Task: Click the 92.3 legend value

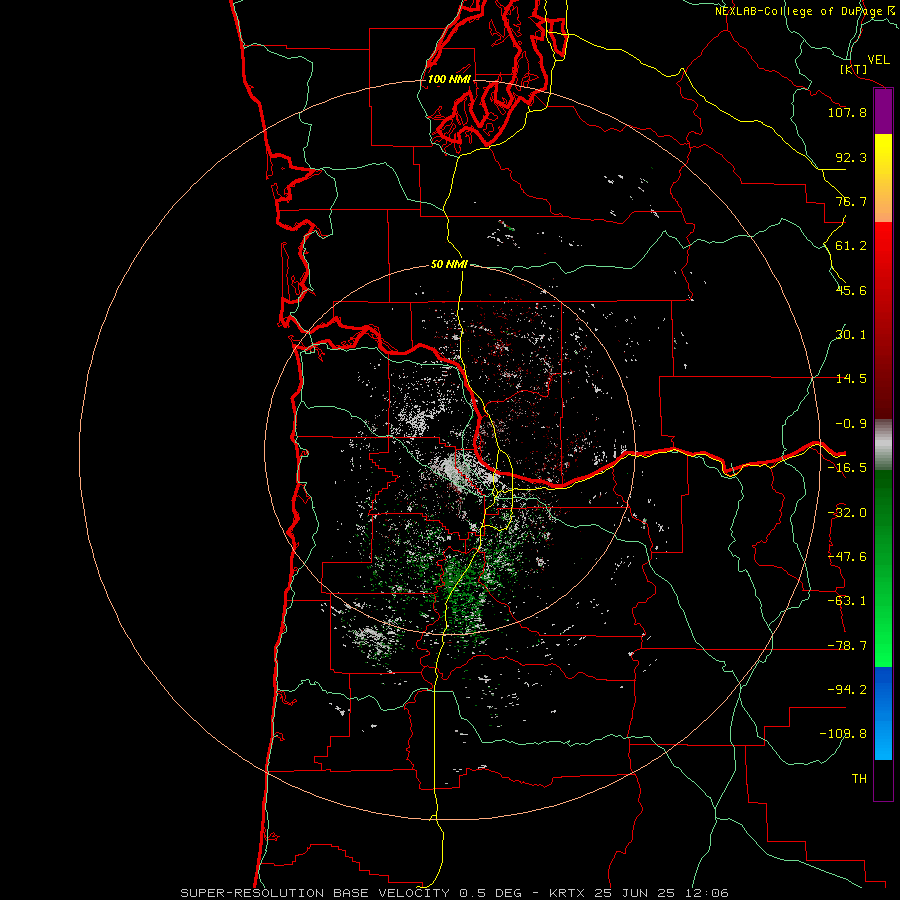Action: pos(851,157)
